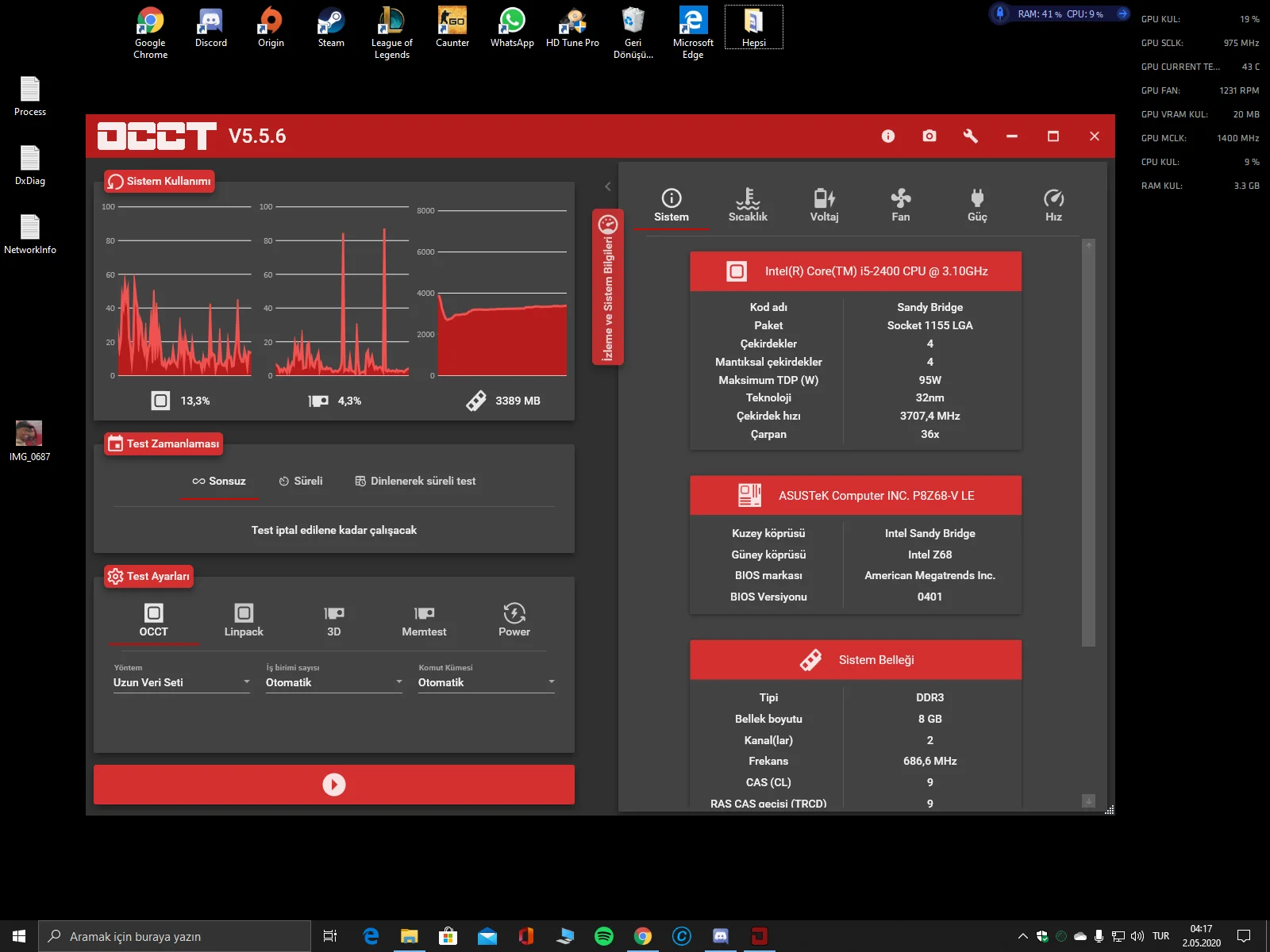Open the Hız speed tab
Image resolution: width=1270 pixels, height=952 pixels.
point(1053,206)
